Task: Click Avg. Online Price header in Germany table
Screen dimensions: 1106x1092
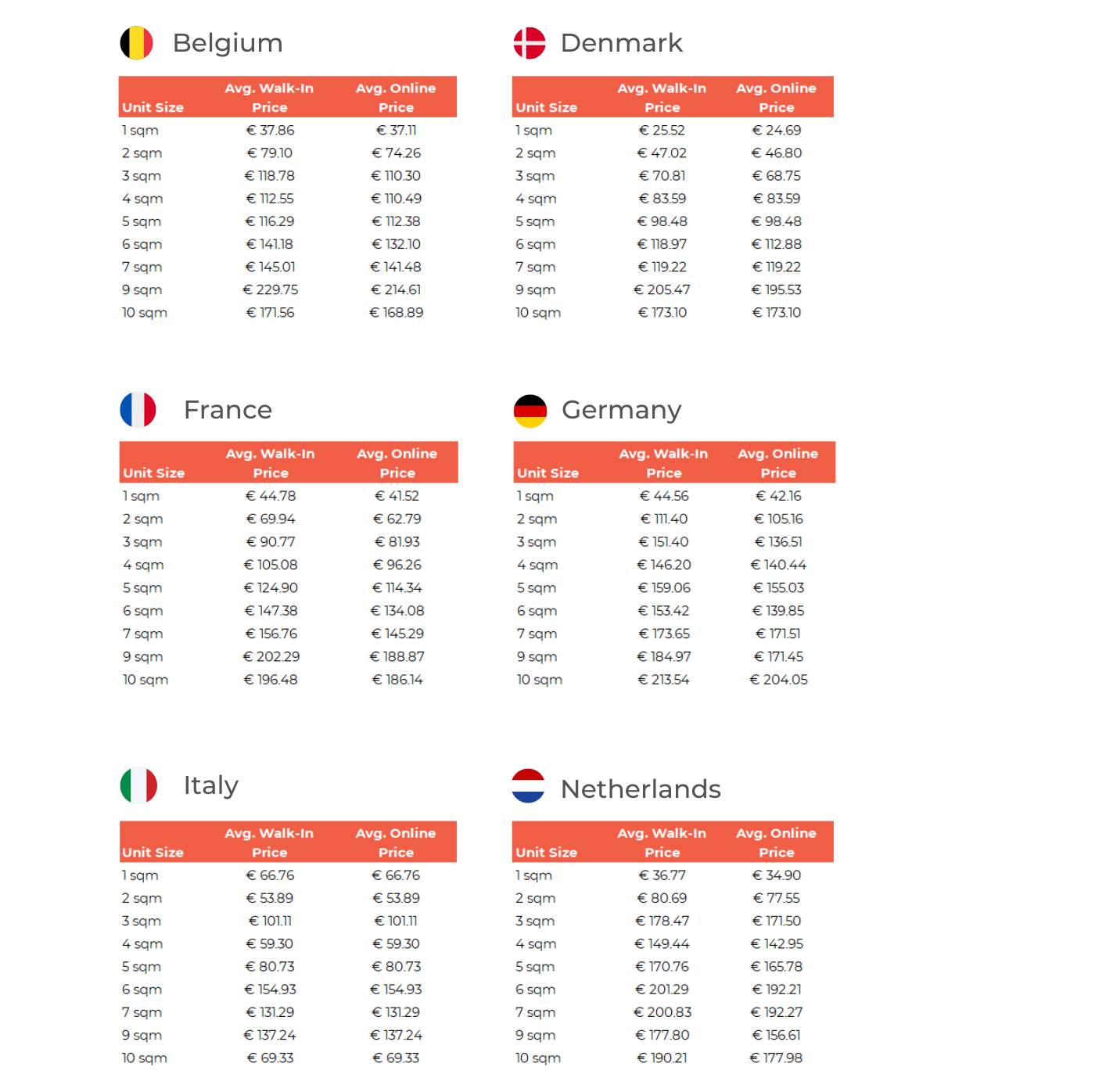Action: click(x=777, y=463)
